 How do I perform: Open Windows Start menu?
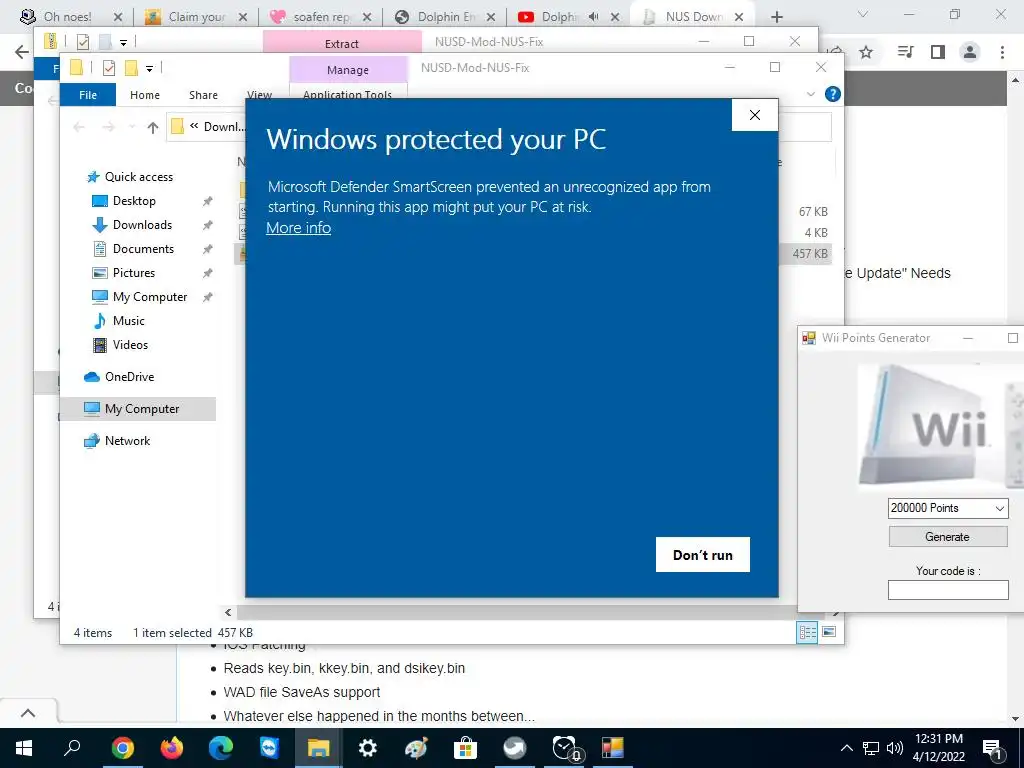point(24,748)
